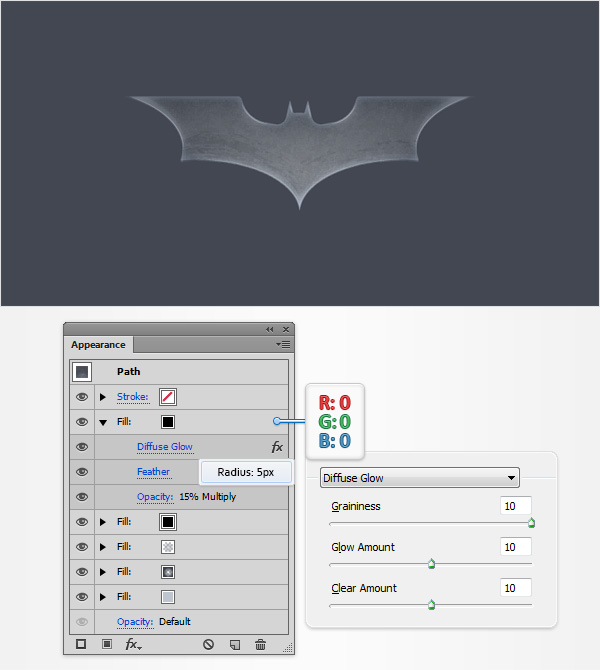Click the Glow Amount slider handle
This screenshot has height=670, width=600.
tap(432, 564)
